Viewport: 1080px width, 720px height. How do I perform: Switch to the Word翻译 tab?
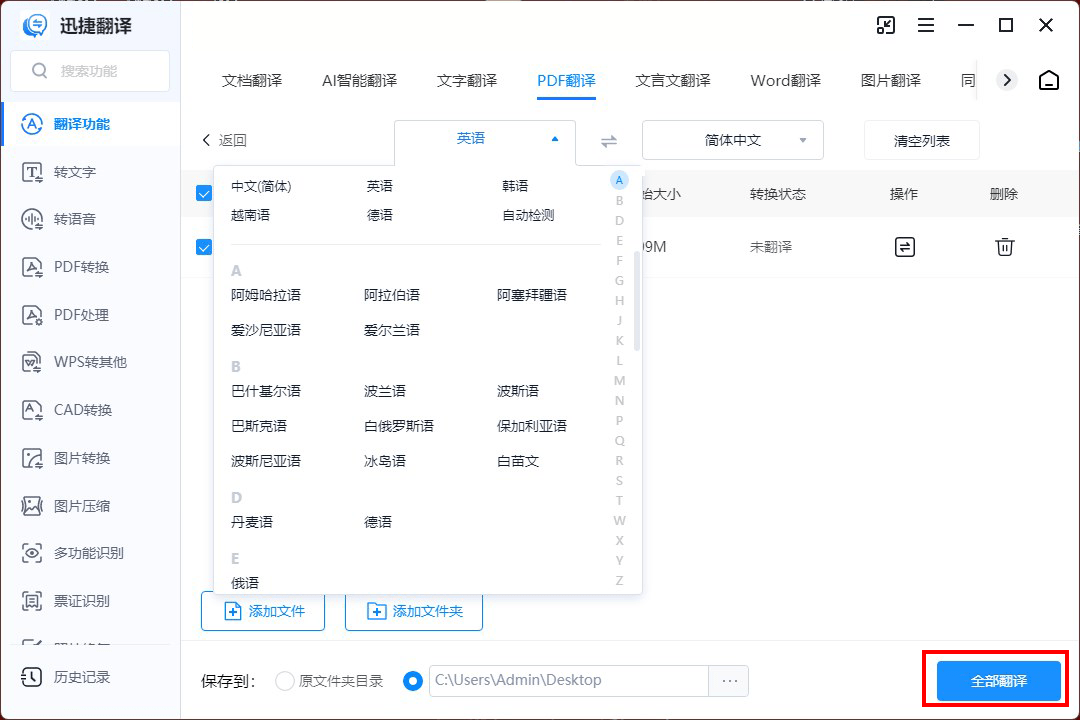pyautogui.click(x=786, y=81)
